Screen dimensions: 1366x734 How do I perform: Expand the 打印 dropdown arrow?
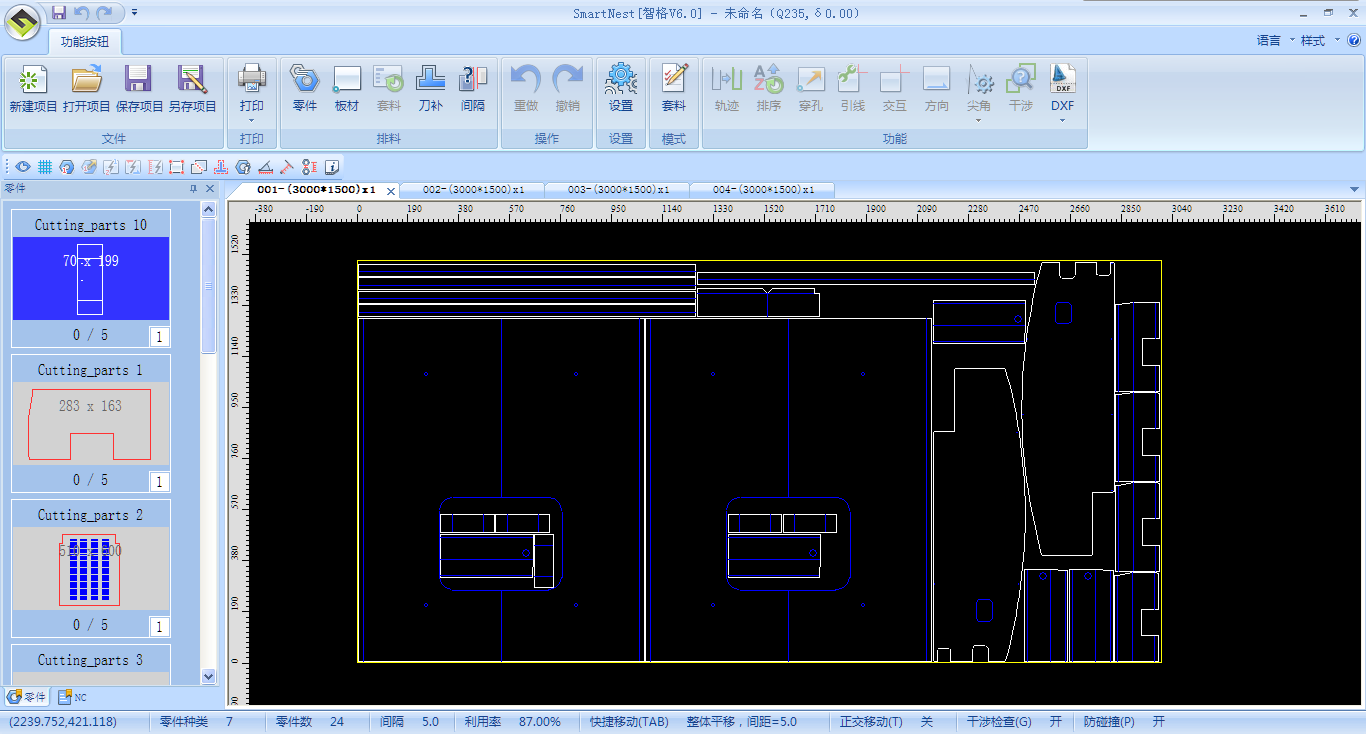coord(251,120)
